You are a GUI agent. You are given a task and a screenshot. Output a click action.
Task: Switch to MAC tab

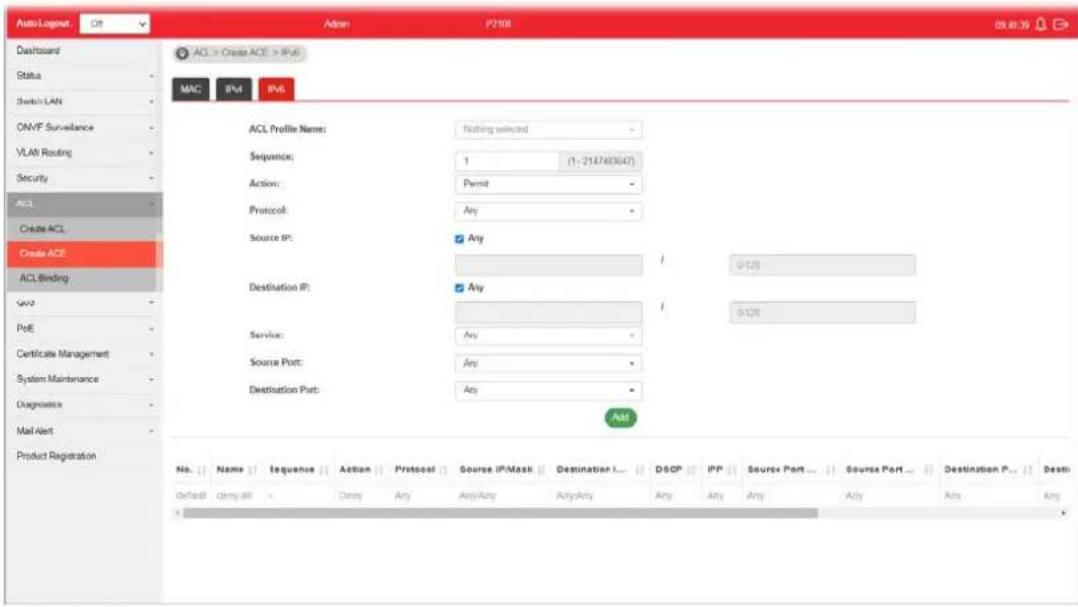pos(190,89)
